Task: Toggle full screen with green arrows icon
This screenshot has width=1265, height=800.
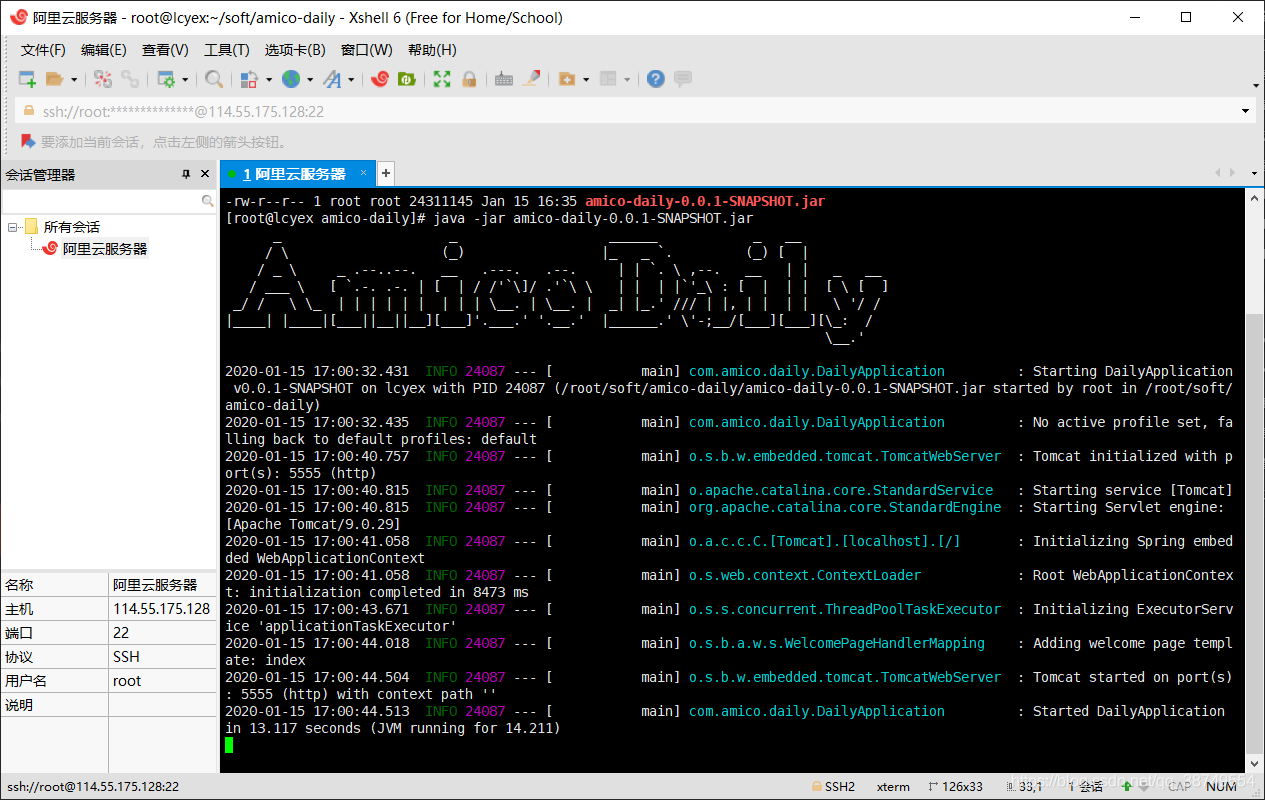Action: pyautogui.click(x=442, y=79)
